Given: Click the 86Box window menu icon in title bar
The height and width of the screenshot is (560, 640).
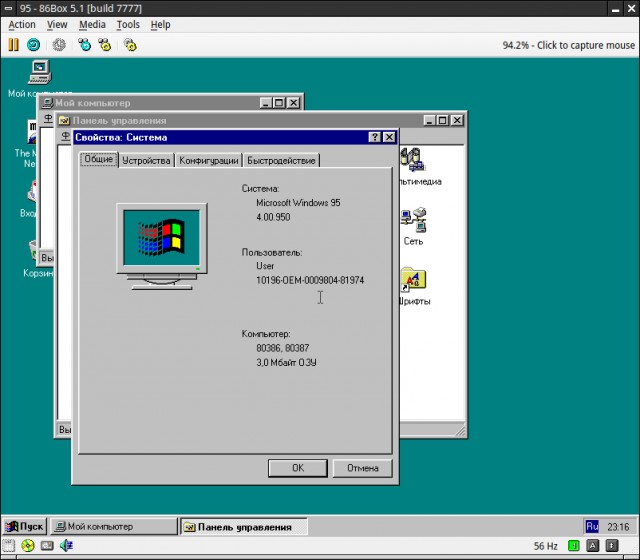Looking at the screenshot, I should click(9, 8).
